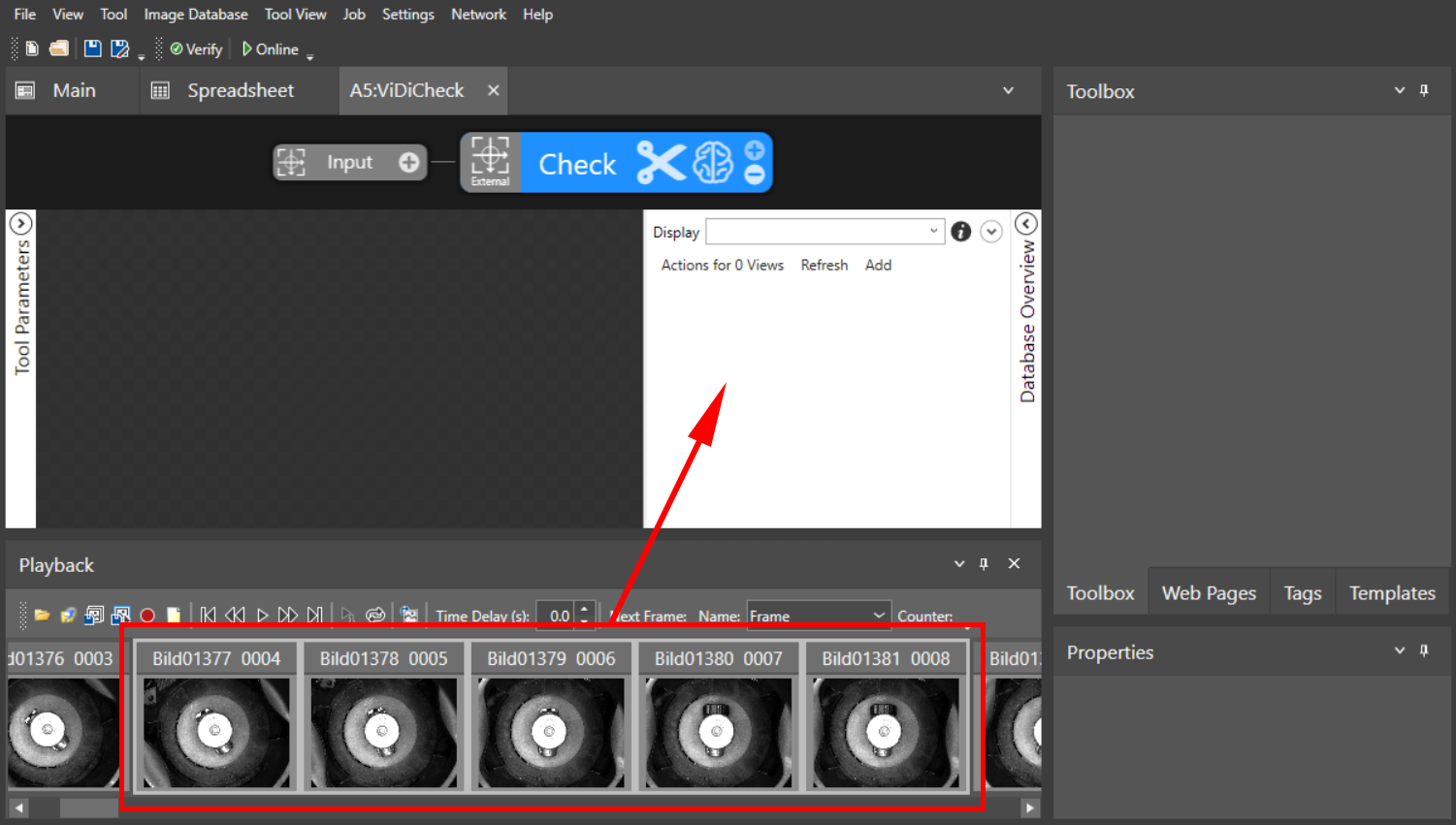Click Refresh in the views panel
1456x825 pixels.
(x=824, y=265)
